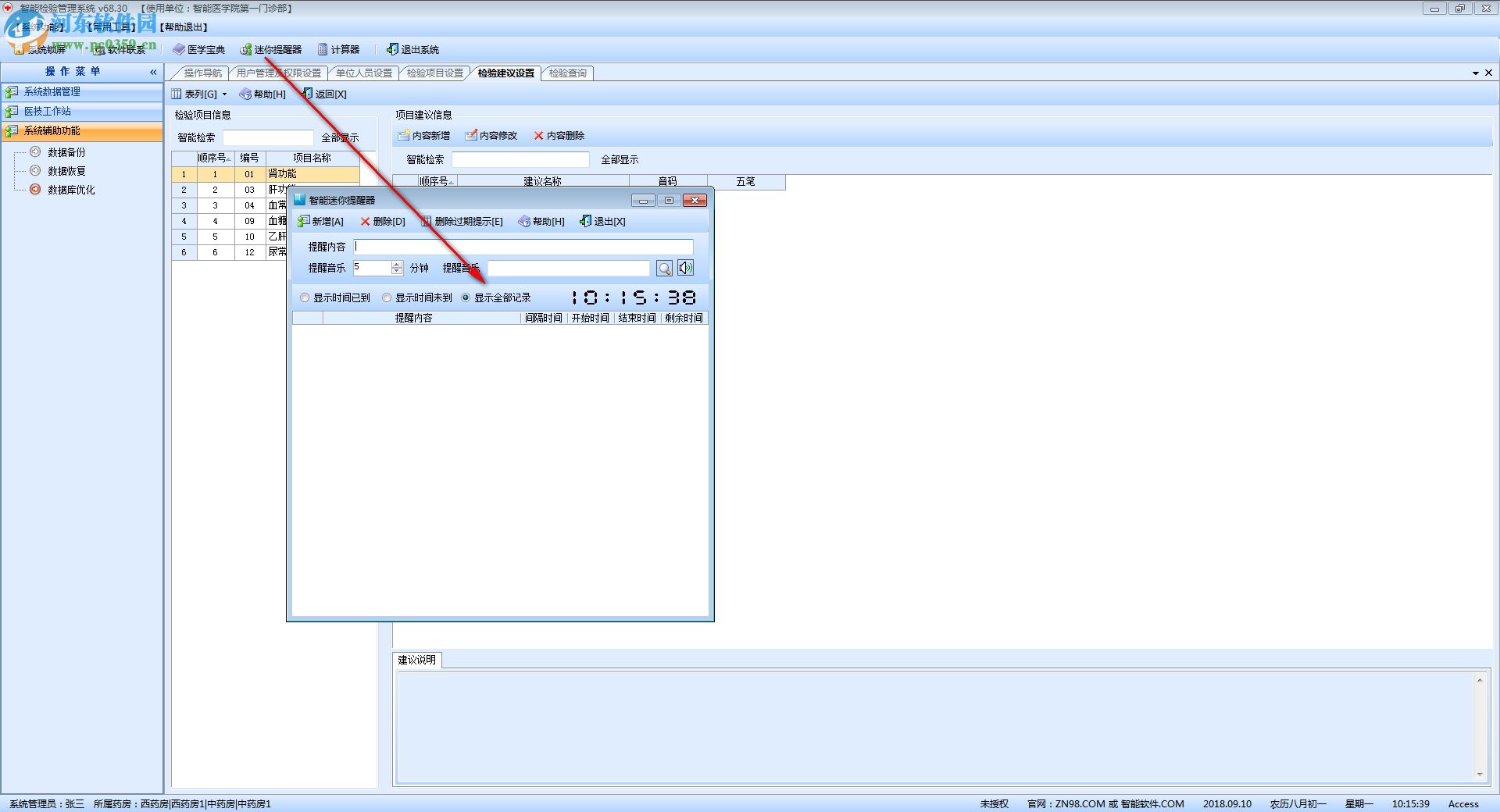Maximize the 智能迷你提醒器 window

coord(669,201)
